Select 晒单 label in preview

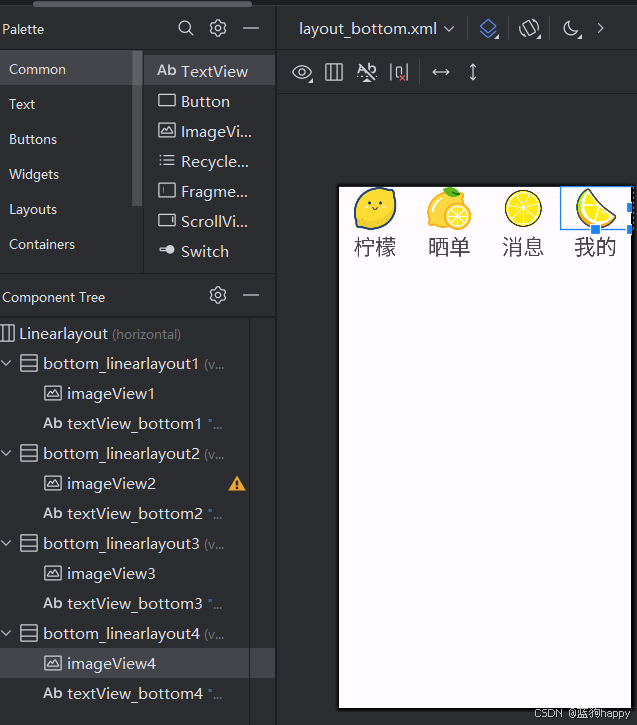coord(449,247)
